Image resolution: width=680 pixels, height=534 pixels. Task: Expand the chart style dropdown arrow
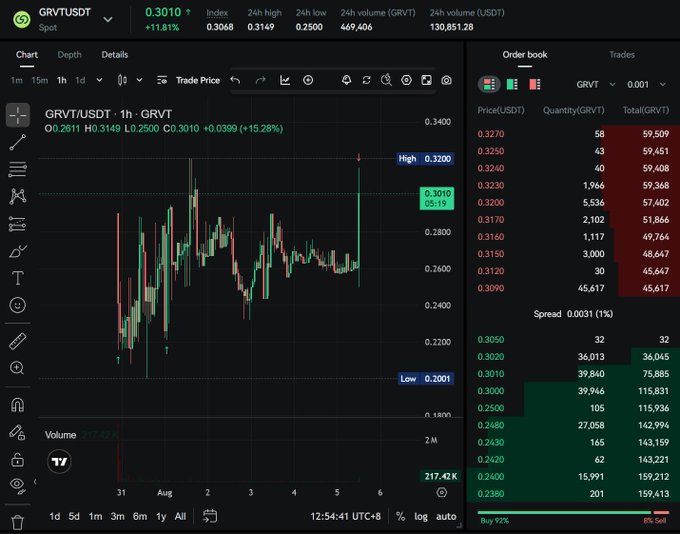click(x=139, y=80)
